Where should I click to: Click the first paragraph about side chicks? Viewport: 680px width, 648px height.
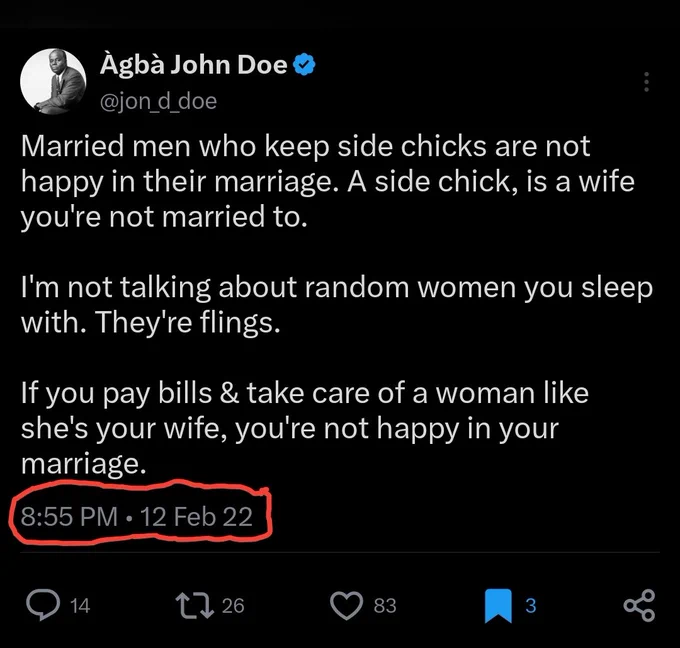coord(328,181)
